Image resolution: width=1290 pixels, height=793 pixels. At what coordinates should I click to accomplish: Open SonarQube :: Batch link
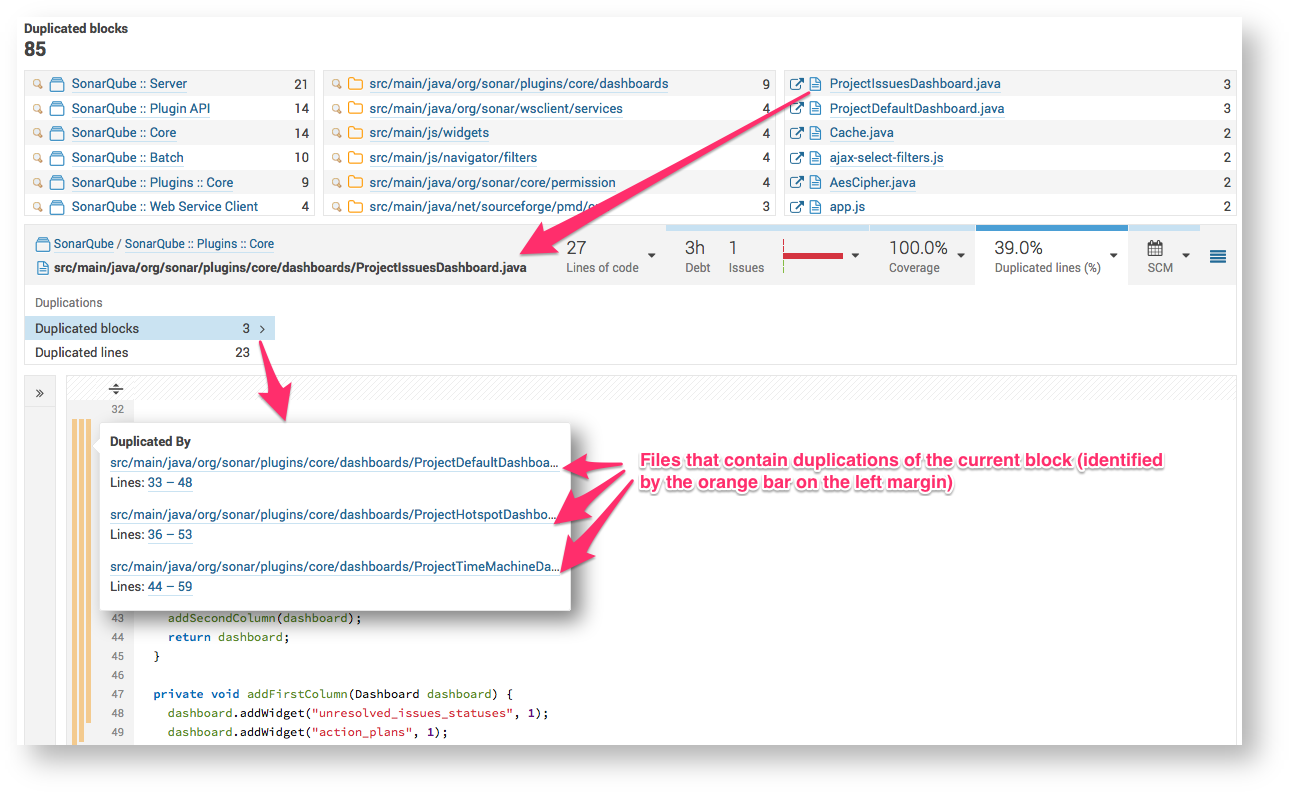coord(127,158)
